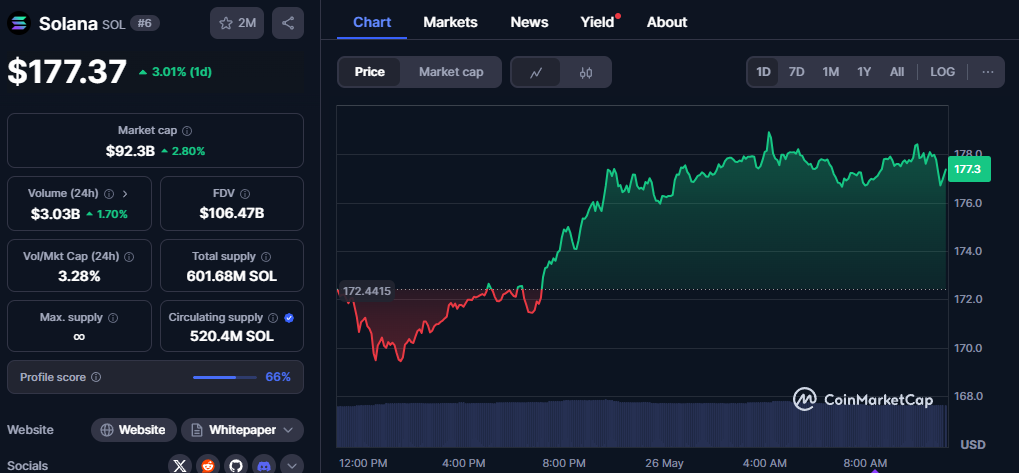Click the $92.3B market cap value
The image size is (1019, 473).
point(131,151)
